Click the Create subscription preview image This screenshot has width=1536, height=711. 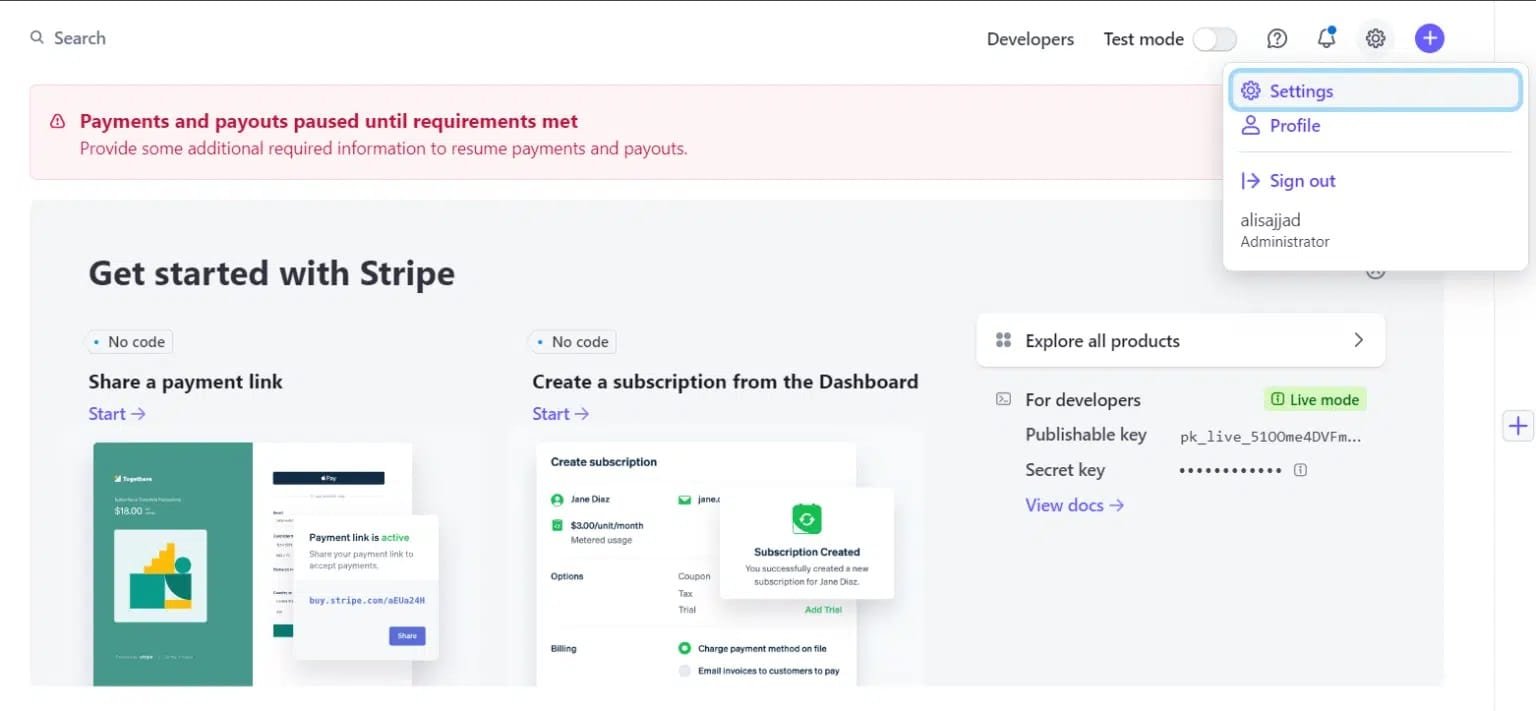[x=715, y=564]
